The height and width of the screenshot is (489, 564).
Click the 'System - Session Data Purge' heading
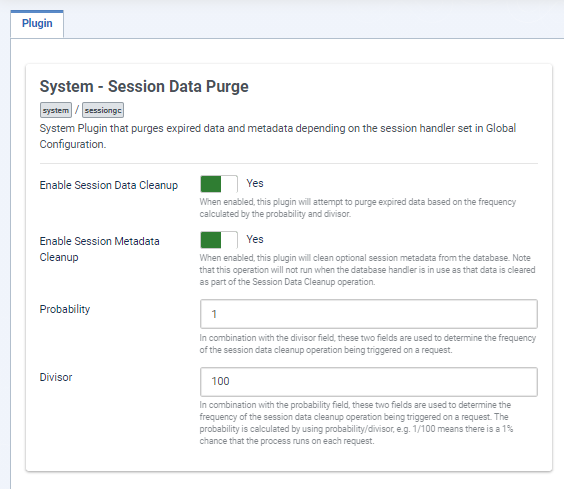click(144, 86)
